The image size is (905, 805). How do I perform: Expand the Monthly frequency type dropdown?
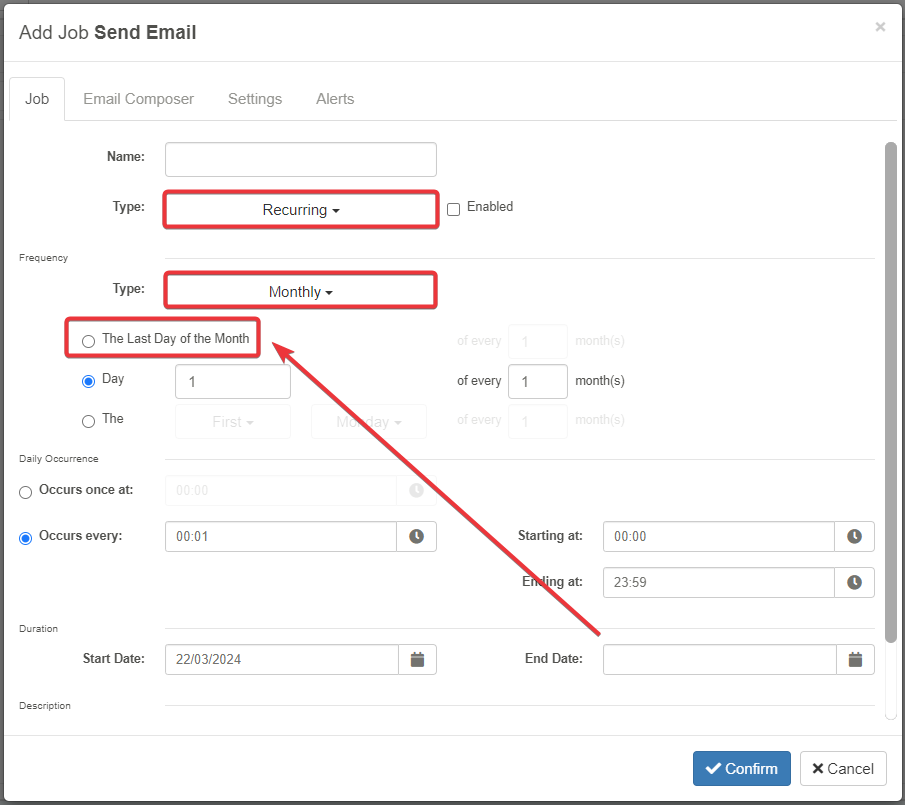coord(301,292)
